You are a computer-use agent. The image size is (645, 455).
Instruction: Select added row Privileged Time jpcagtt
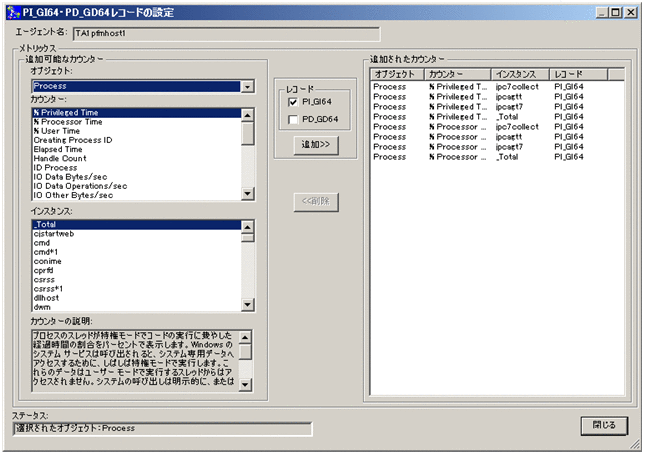point(497,97)
